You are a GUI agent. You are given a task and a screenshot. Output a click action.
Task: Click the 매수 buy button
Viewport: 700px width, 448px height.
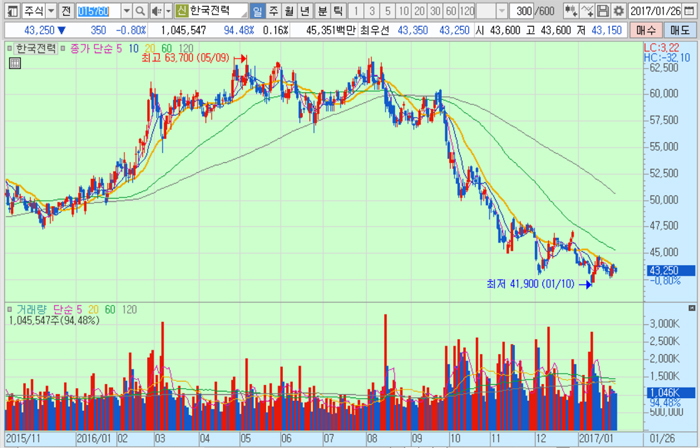(x=647, y=30)
